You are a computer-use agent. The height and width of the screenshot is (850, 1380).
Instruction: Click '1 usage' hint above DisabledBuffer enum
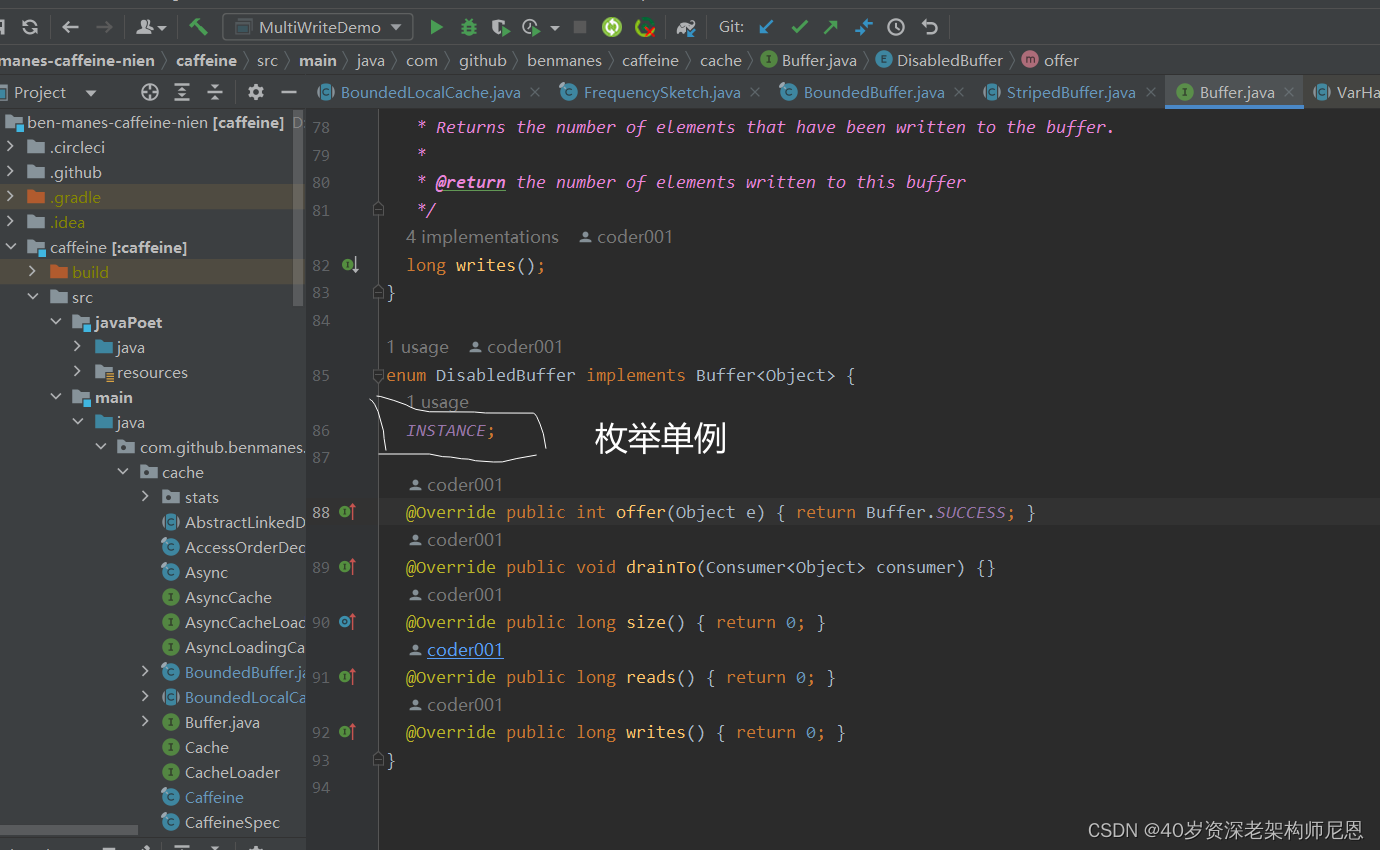coord(417,347)
